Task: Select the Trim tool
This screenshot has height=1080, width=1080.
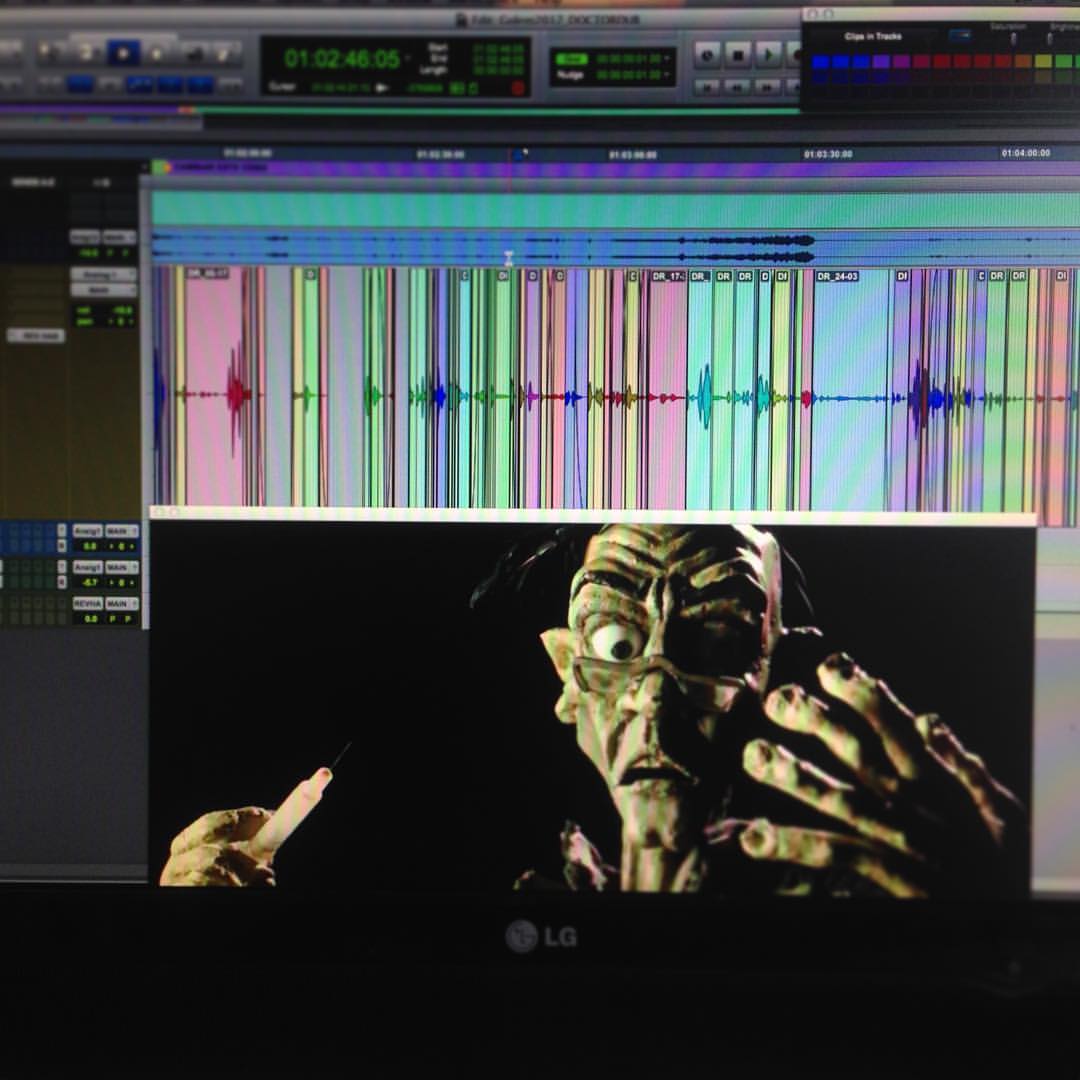Action: click(86, 52)
